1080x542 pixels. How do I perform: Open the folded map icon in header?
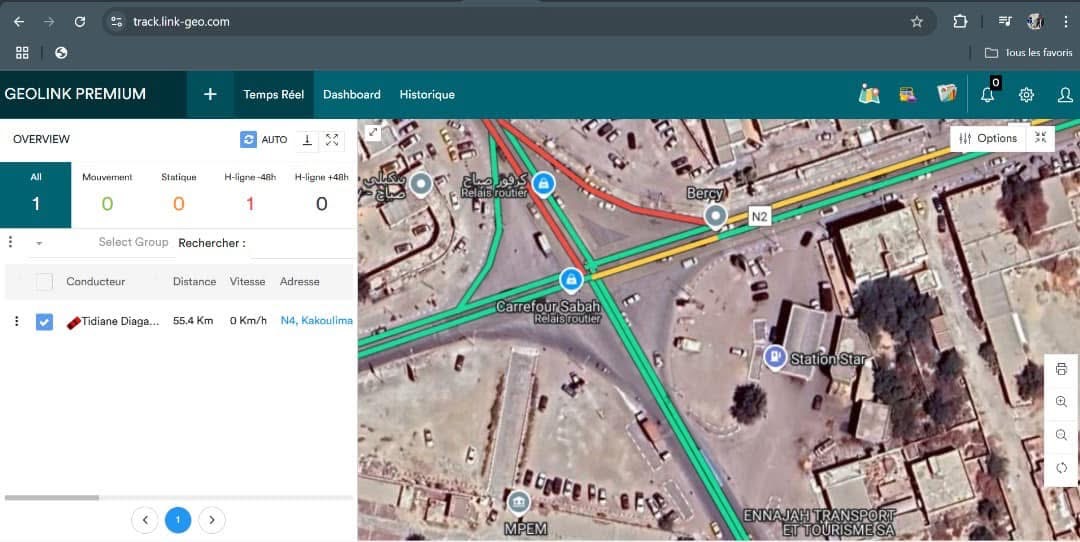[x=947, y=94]
